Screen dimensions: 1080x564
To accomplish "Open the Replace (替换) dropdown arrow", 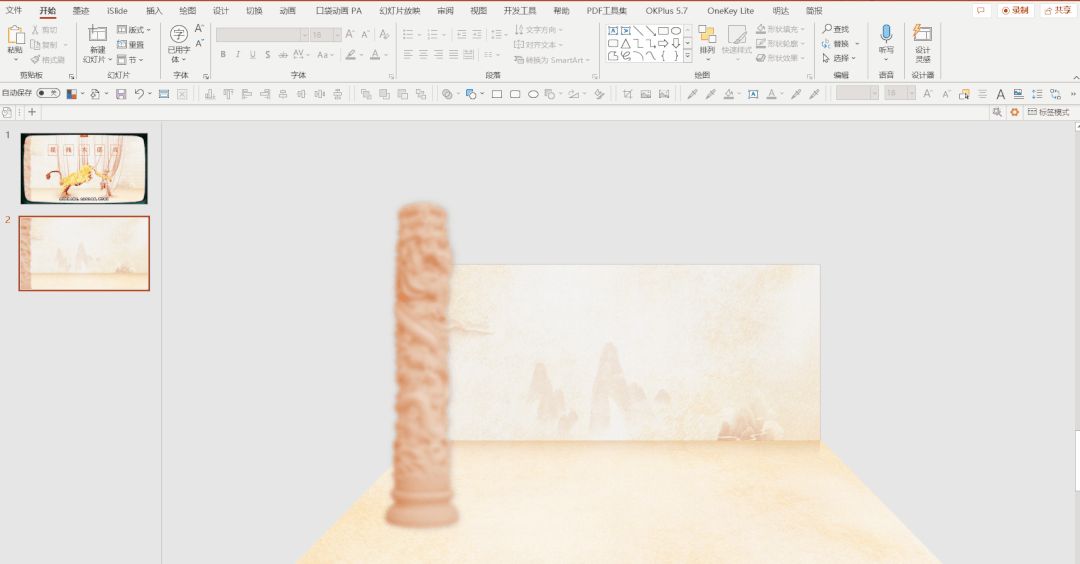I will 858,44.
